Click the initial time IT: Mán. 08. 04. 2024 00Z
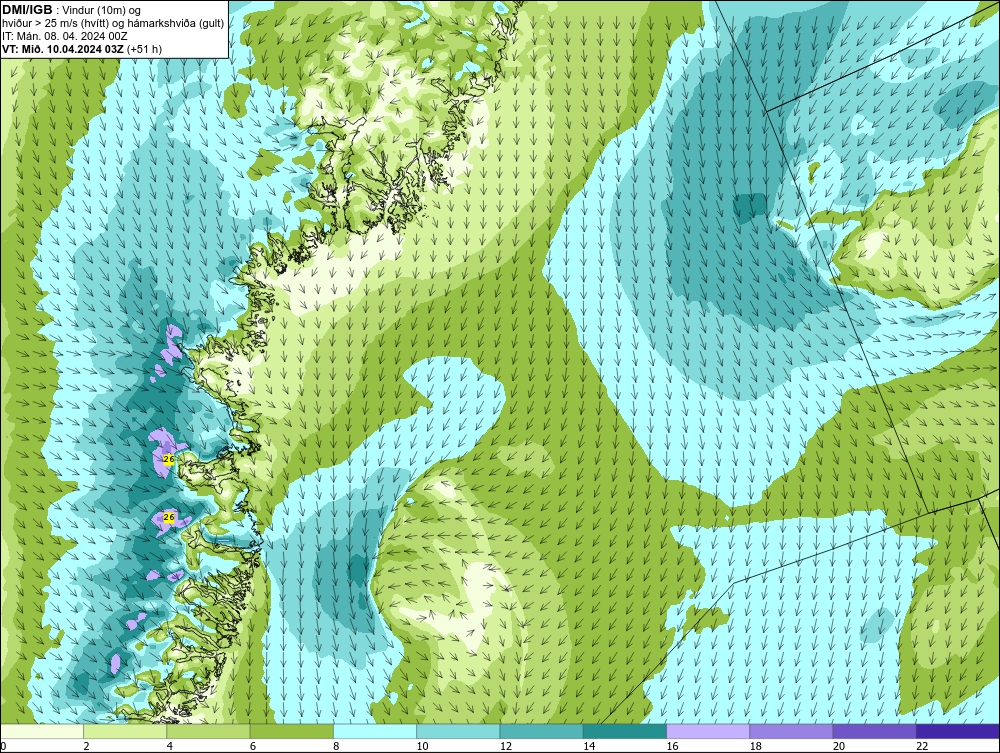The height and width of the screenshot is (753, 1000). (64, 36)
